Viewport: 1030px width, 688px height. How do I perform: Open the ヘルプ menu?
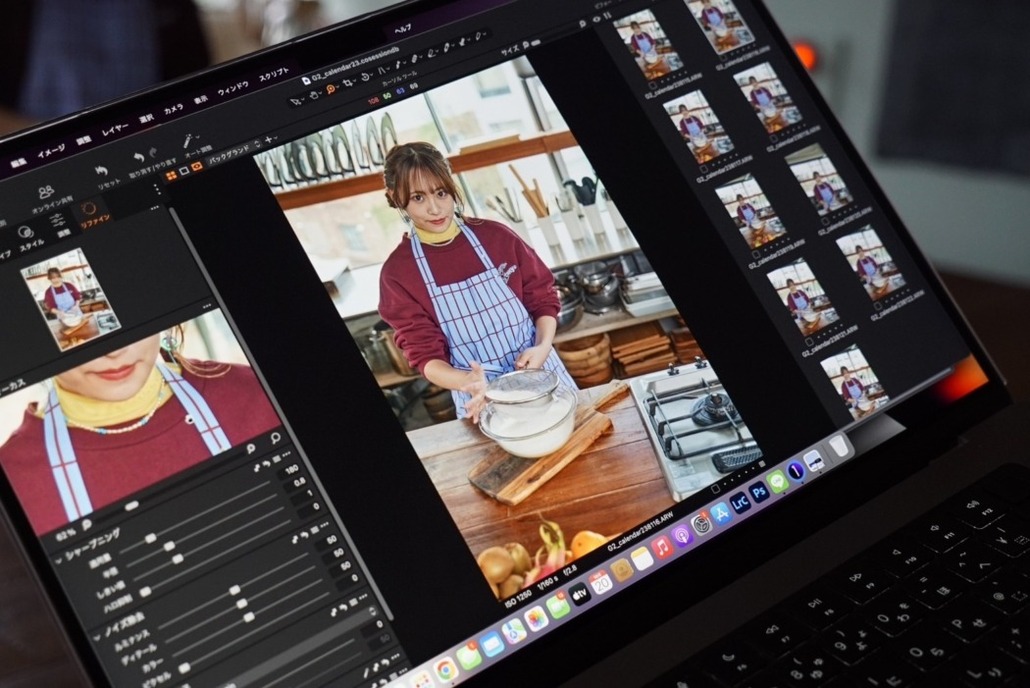pyautogui.click(x=403, y=29)
